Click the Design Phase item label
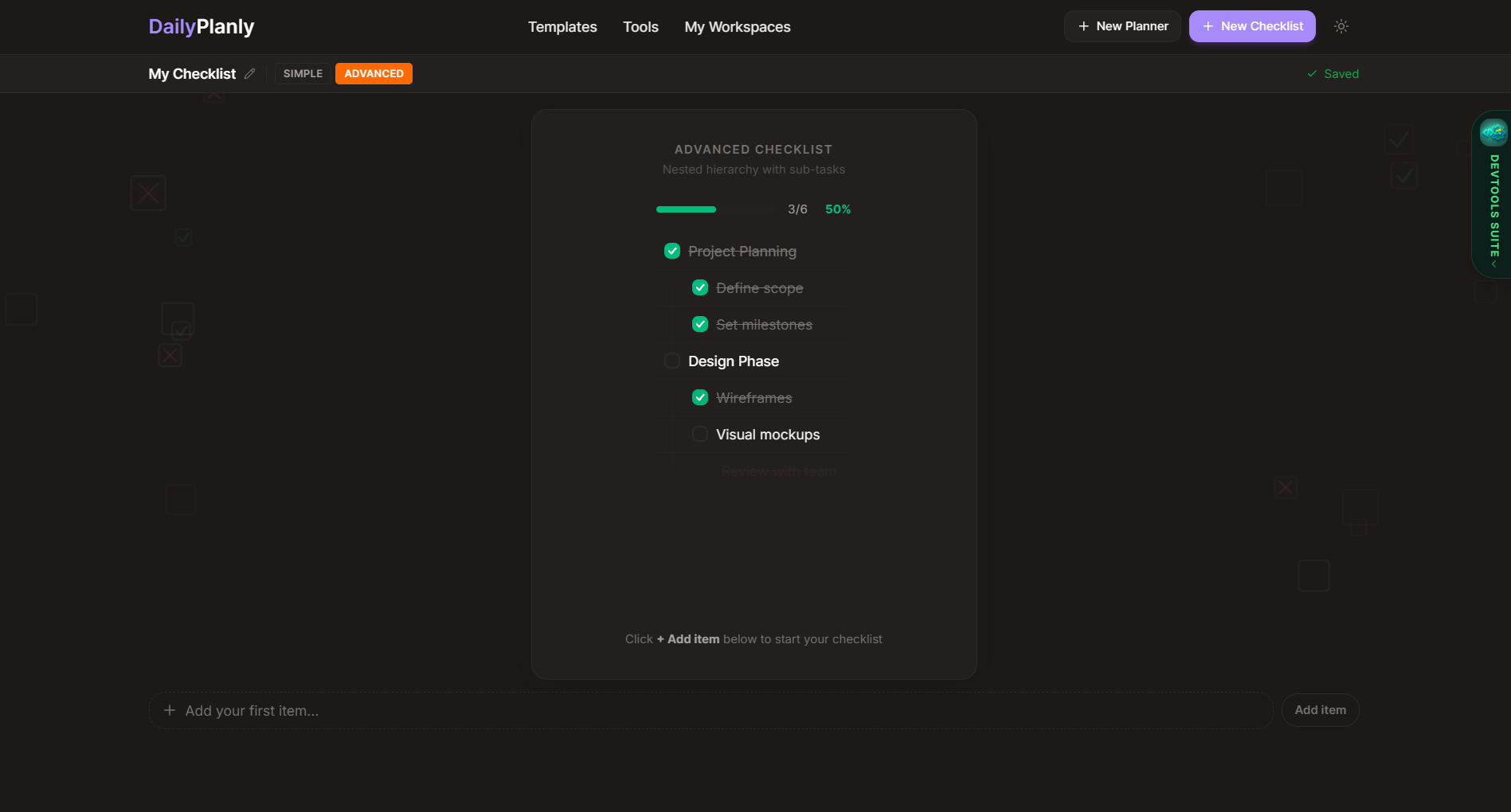Screen dimensions: 1511x812 [x=734, y=361]
